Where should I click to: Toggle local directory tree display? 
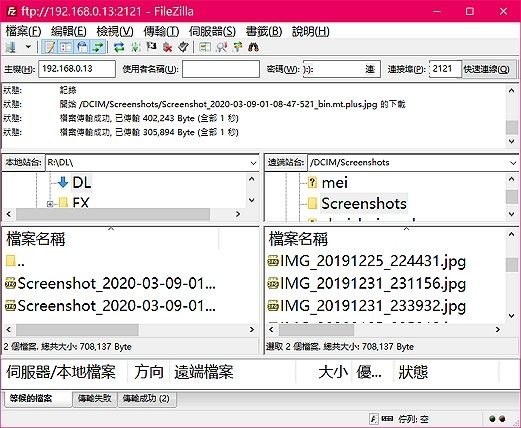pos(66,47)
